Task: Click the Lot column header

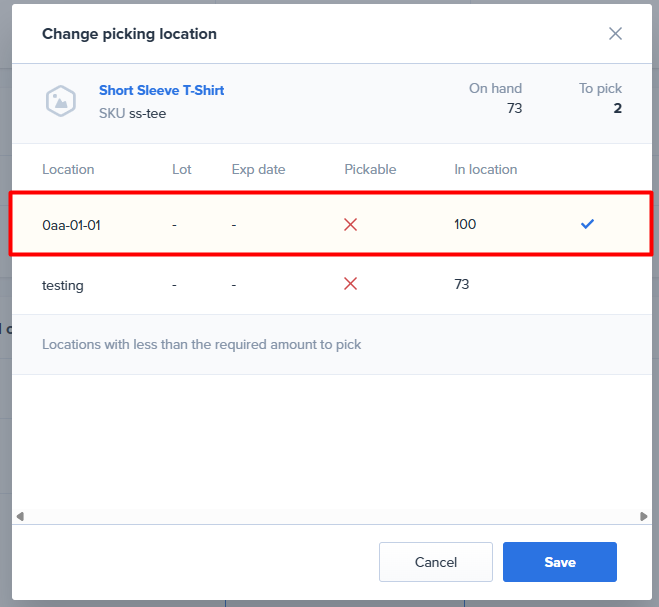Action: pos(181,169)
